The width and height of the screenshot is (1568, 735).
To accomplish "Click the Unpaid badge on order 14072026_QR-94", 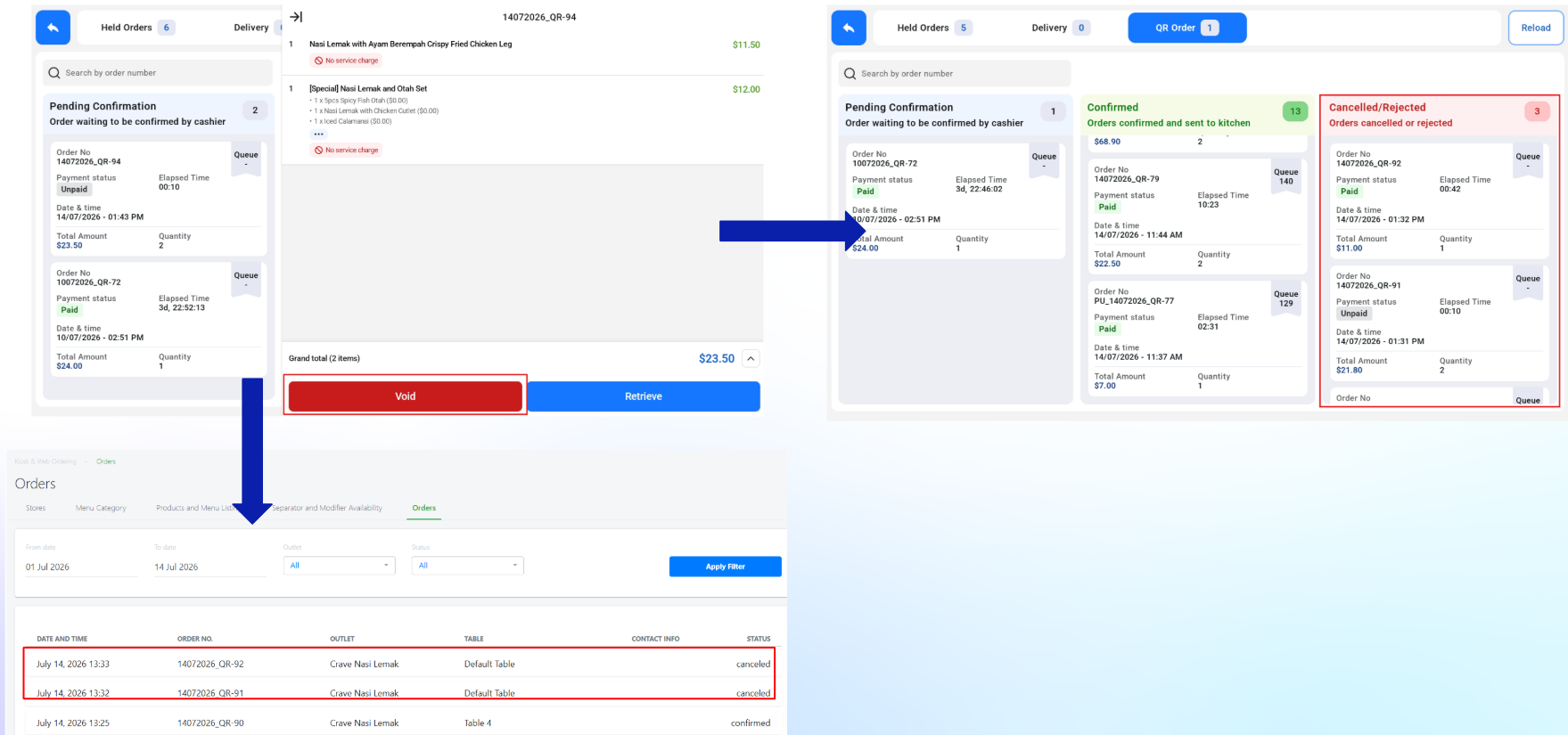I will click(74, 189).
